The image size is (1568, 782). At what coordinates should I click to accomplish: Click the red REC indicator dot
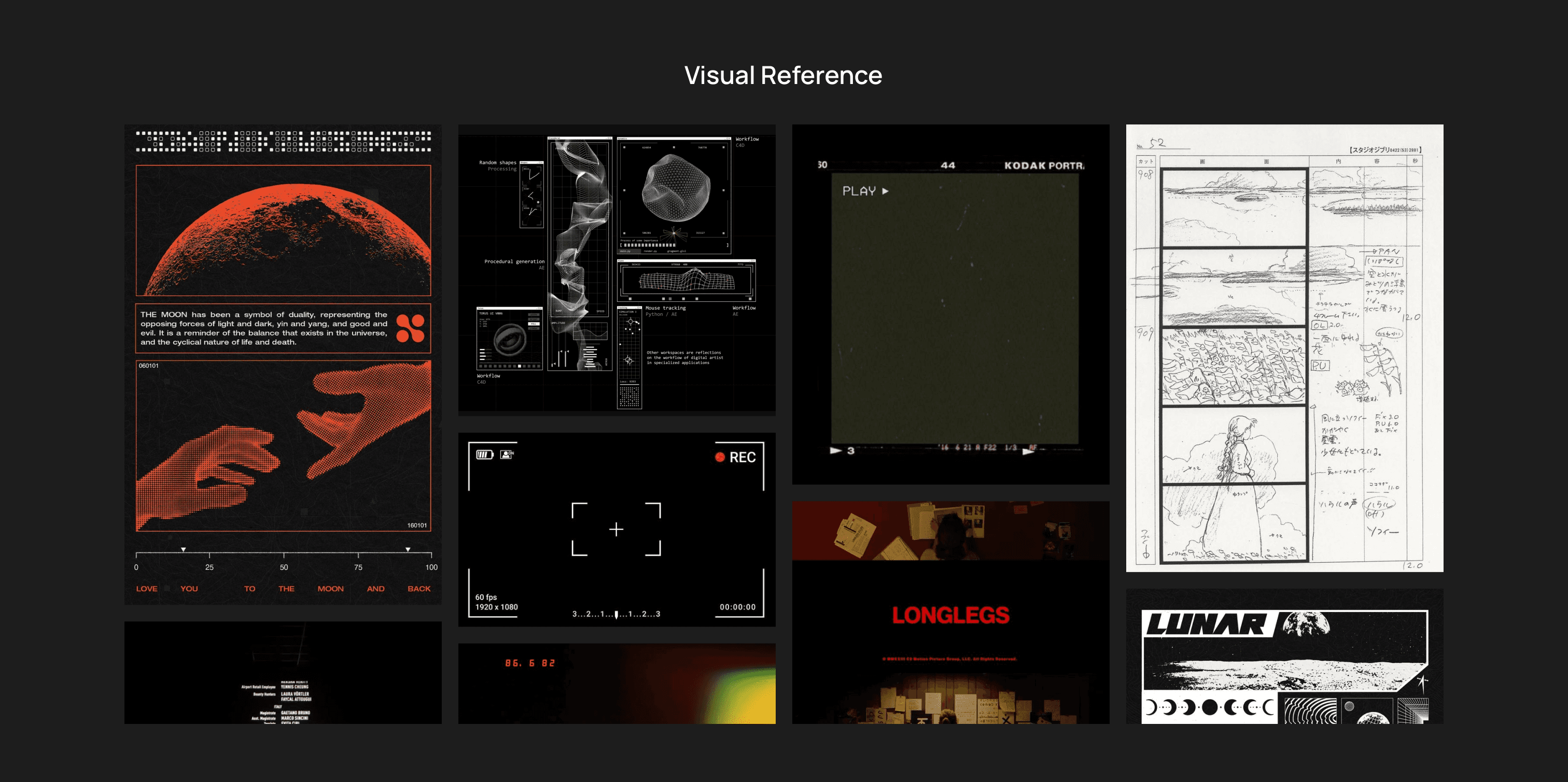[x=720, y=457]
